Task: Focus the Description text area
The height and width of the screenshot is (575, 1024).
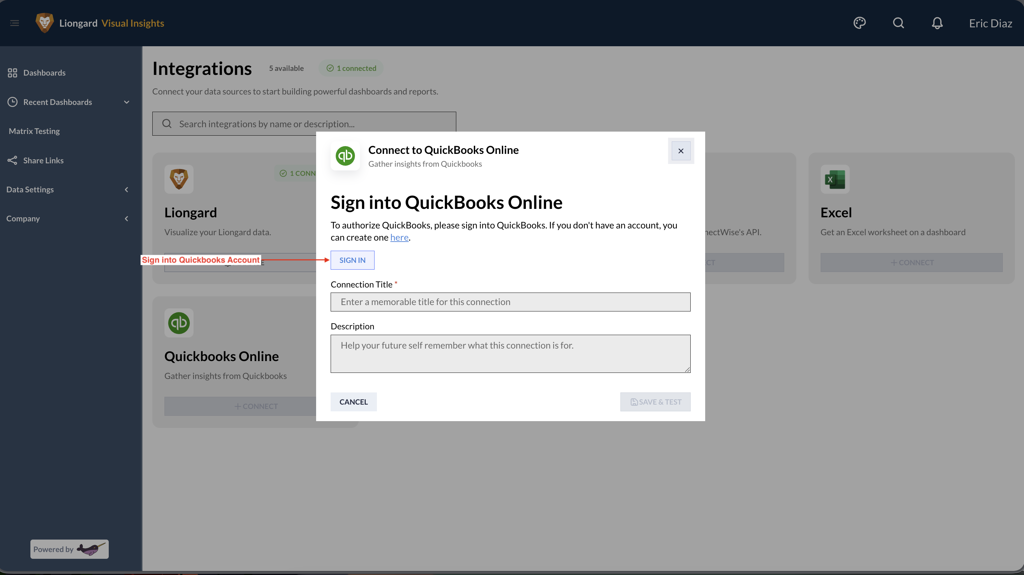Action: tap(510, 353)
